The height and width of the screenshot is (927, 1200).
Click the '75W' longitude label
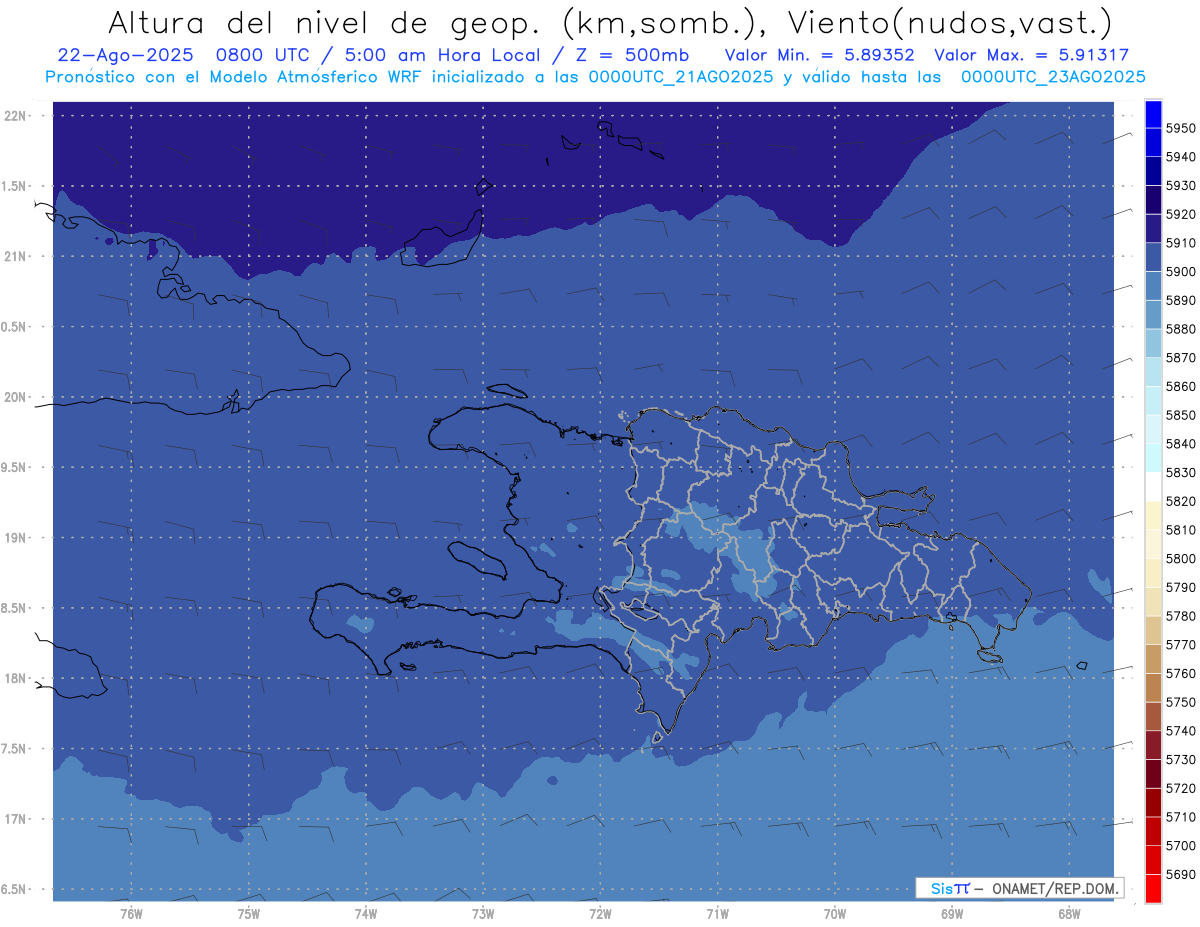click(x=249, y=914)
